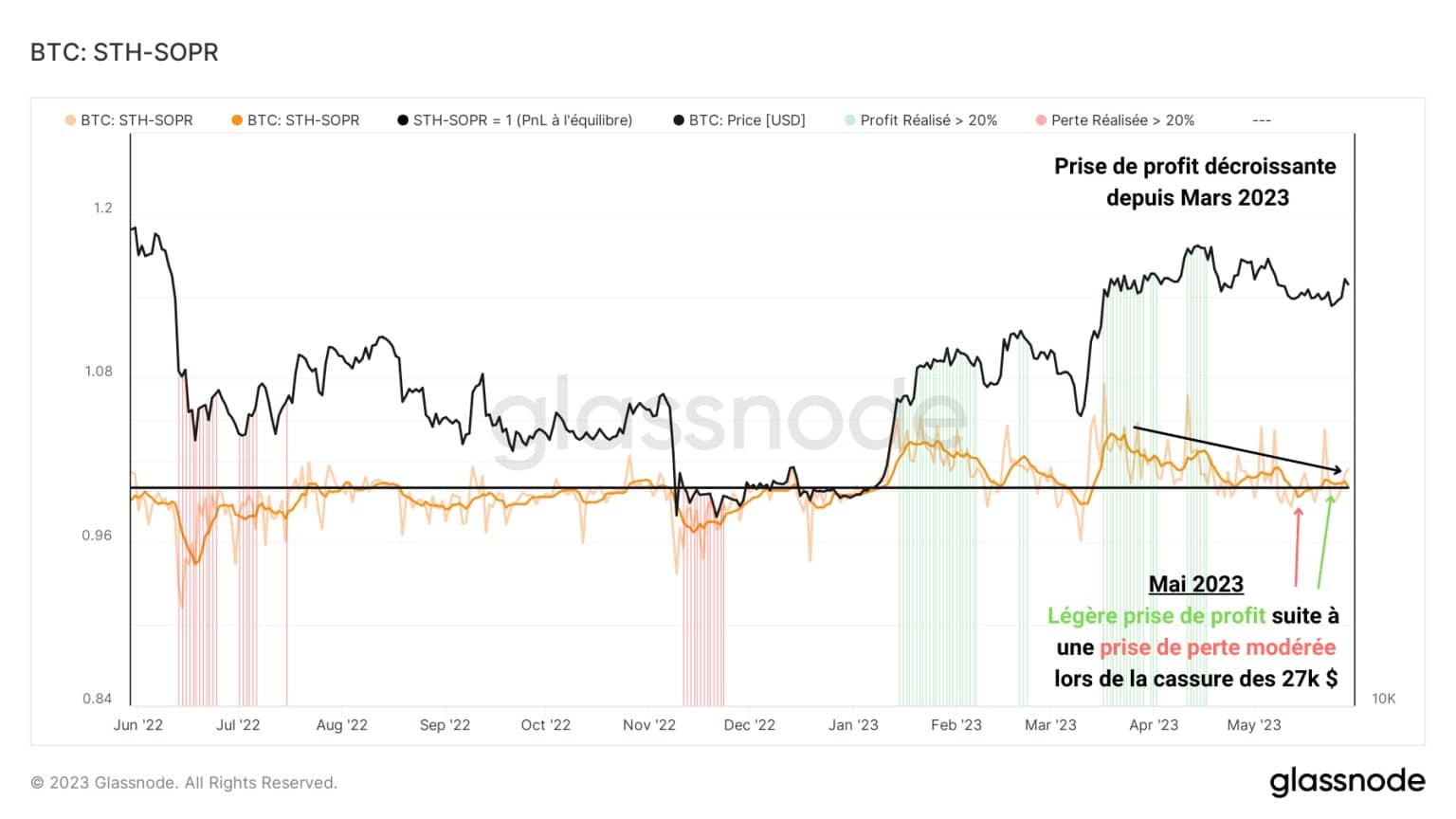
Task: Click the green Profit Réalisé legend dot
Action: (850, 120)
